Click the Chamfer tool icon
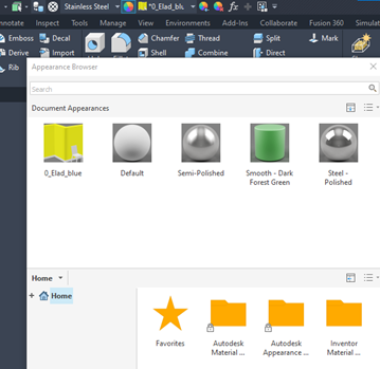 pos(143,38)
